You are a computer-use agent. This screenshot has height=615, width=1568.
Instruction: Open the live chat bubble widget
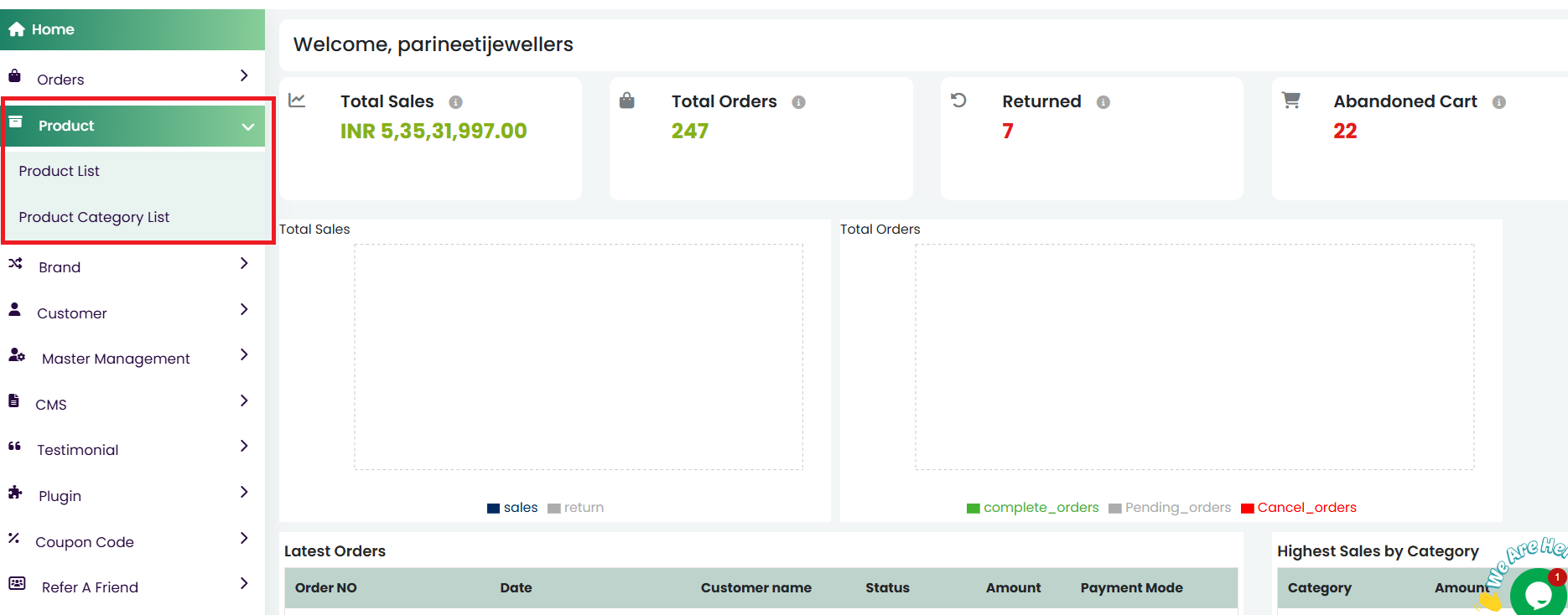click(1538, 593)
